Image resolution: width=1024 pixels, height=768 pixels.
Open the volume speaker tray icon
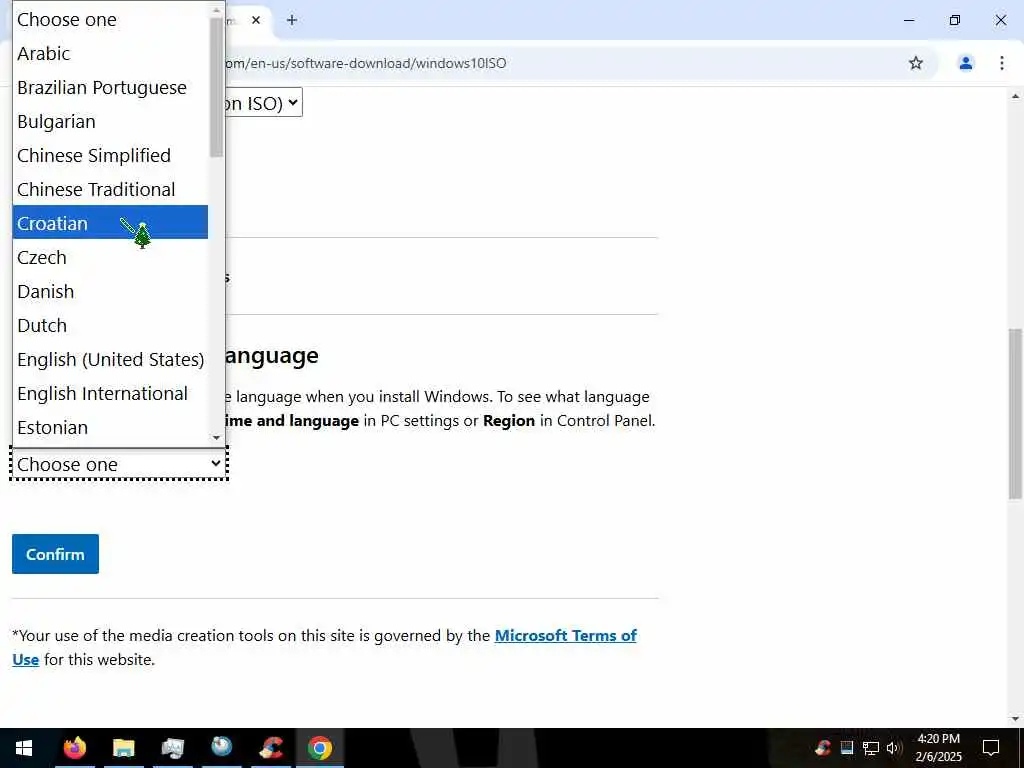[893, 748]
